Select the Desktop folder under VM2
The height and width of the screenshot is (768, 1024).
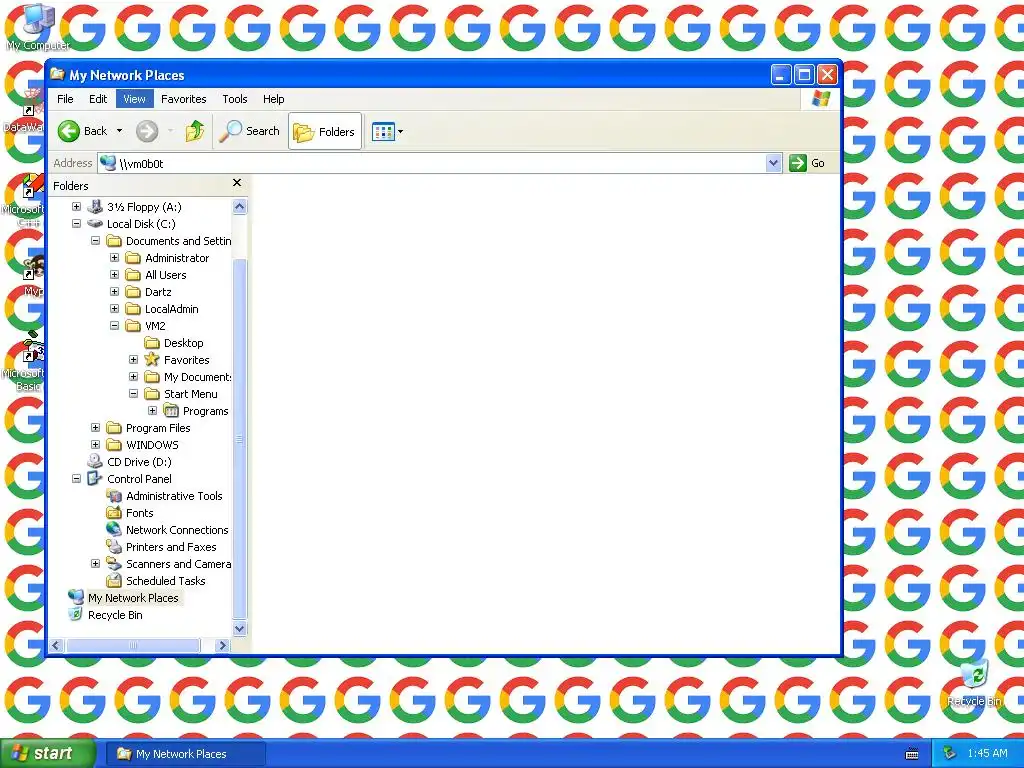pyautogui.click(x=184, y=343)
